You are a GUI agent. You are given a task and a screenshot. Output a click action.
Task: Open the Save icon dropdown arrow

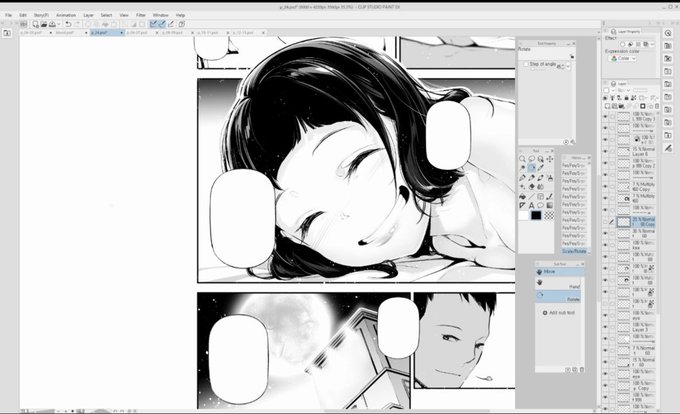coord(58,24)
